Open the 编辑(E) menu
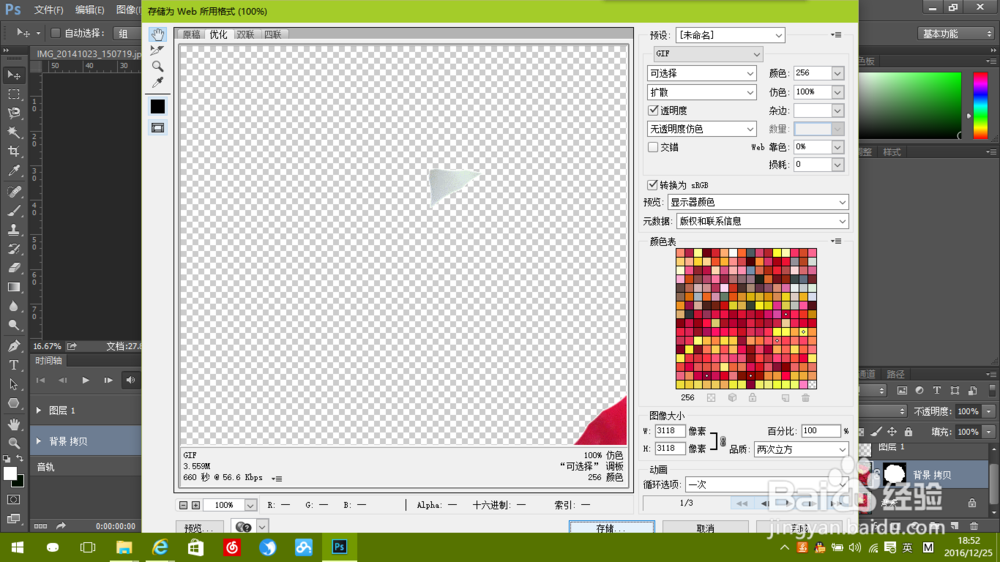The width and height of the screenshot is (1000, 562). [x=89, y=10]
